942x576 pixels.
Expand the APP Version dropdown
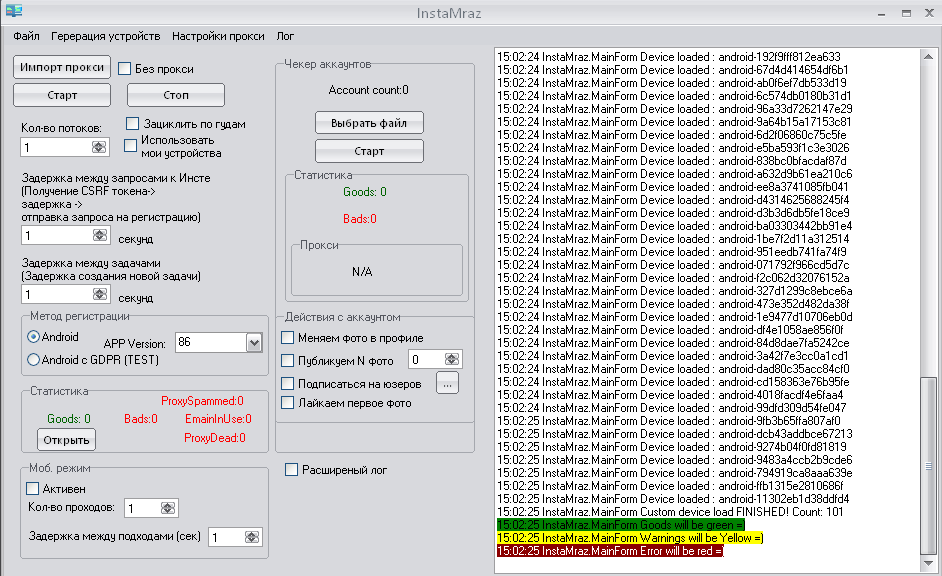tap(253, 343)
